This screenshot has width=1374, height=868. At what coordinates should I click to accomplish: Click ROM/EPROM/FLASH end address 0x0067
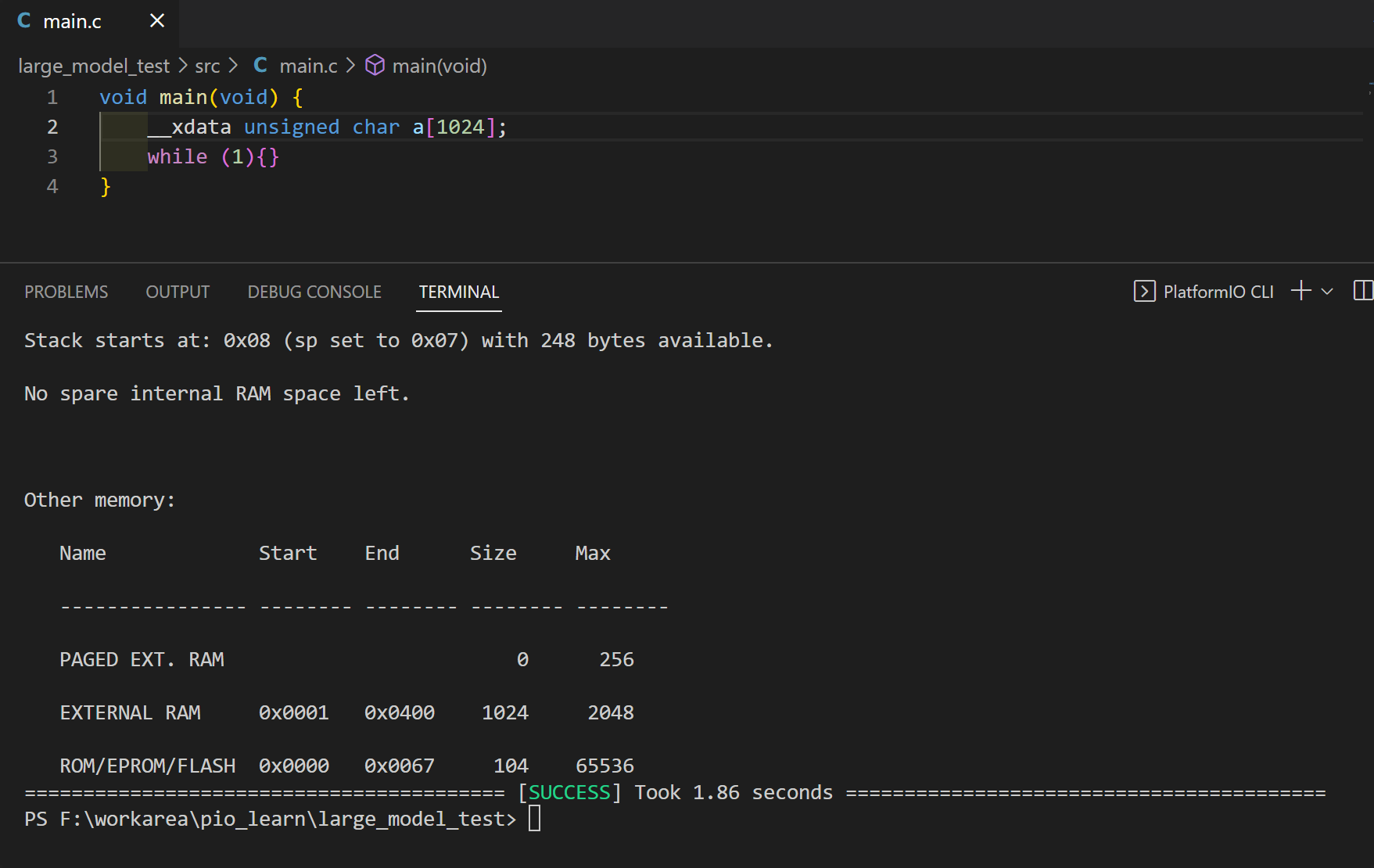400,766
